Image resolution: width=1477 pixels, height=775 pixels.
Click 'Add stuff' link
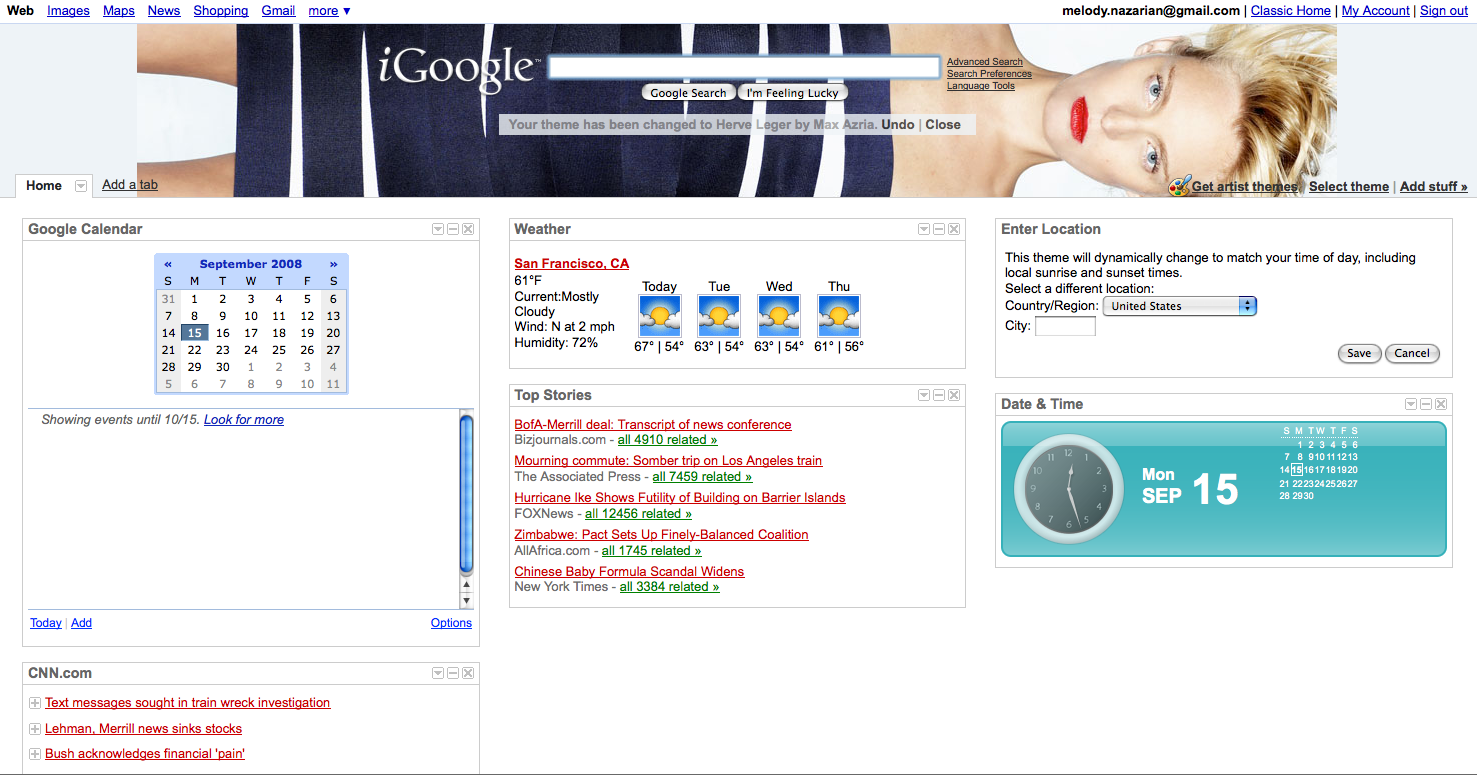tap(1434, 187)
